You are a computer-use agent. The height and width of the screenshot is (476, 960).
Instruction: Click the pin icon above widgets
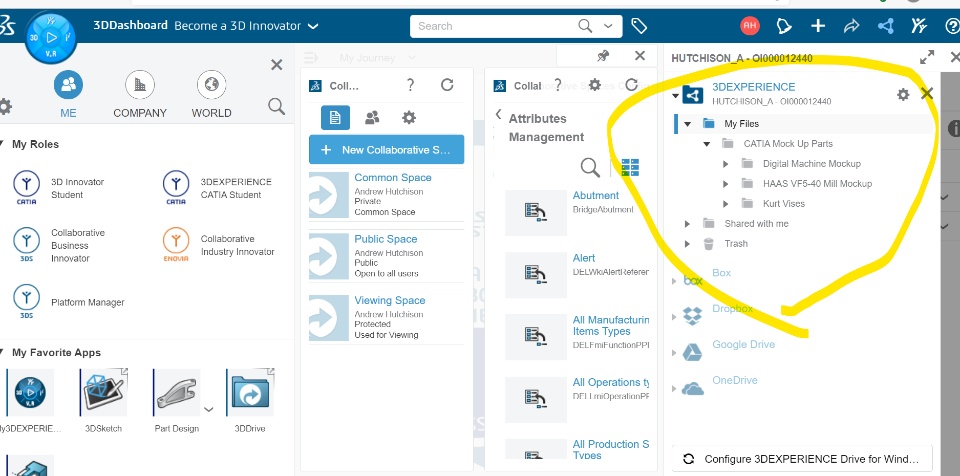pyautogui.click(x=603, y=56)
